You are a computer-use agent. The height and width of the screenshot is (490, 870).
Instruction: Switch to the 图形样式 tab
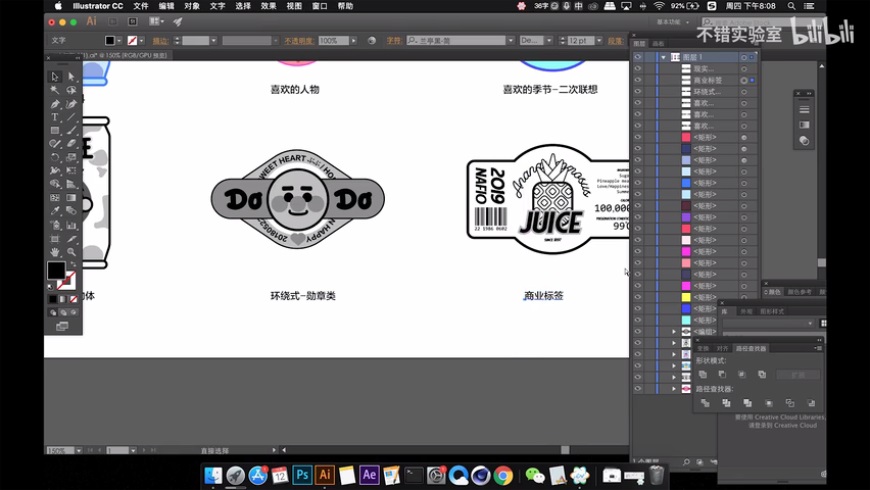click(x=772, y=311)
